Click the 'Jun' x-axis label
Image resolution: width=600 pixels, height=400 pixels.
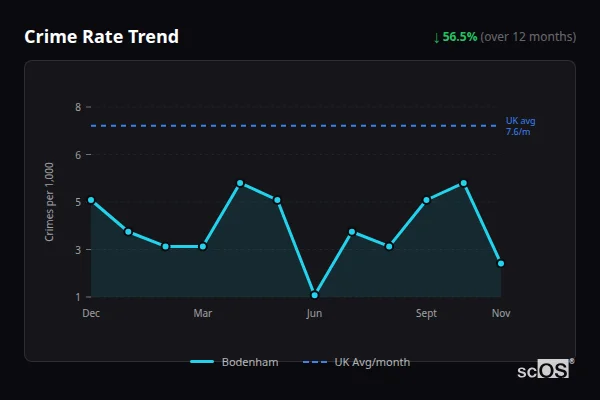pos(314,313)
